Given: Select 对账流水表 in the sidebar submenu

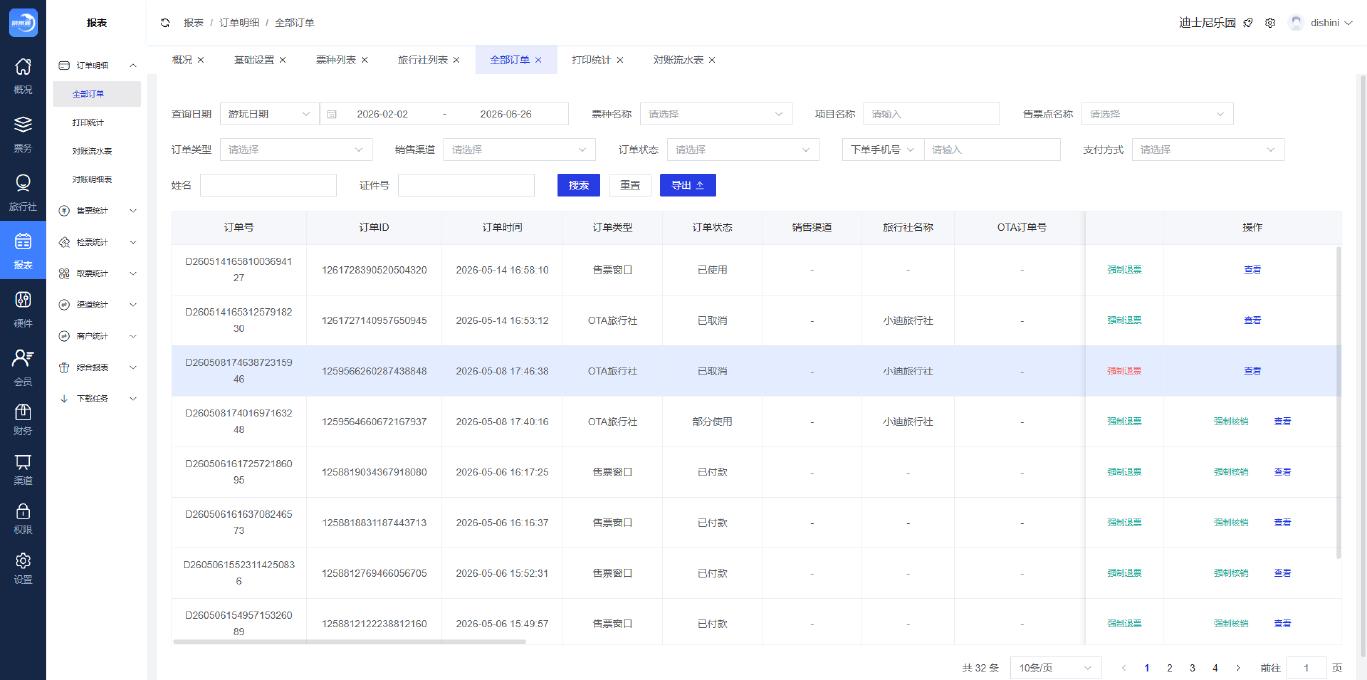Looking at the screenshot, I should click(97, 151).
